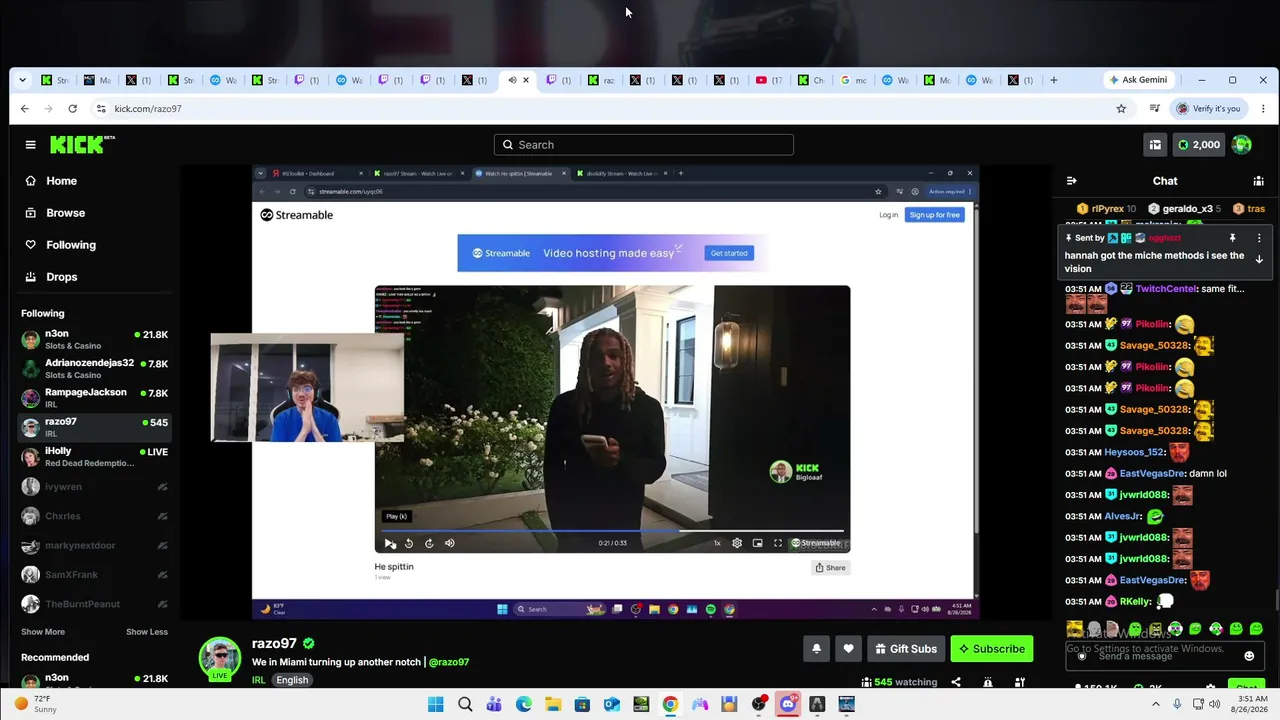1280x720 pixels.
Task: Click Log in on Streamable page
Action: pos(888,215)
